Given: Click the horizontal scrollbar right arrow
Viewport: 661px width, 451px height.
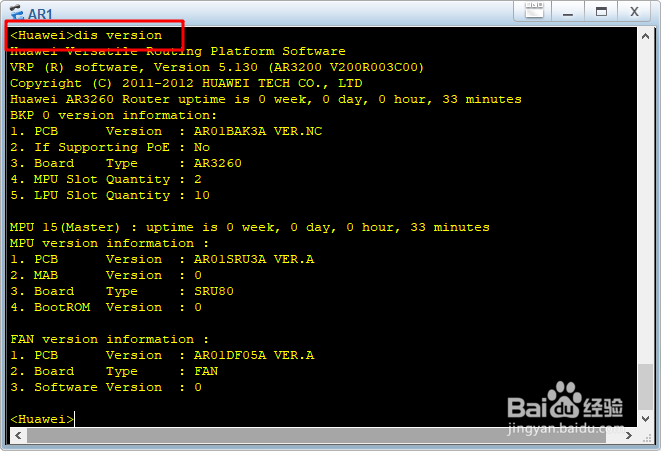Looking at the screenshot, I should [x=629, y=435].
